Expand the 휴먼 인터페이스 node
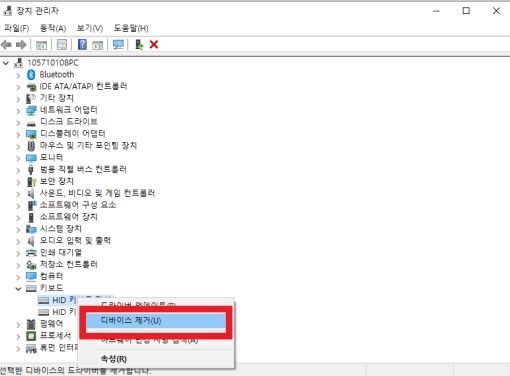510x376 pixels. click(x=18, y=348)
